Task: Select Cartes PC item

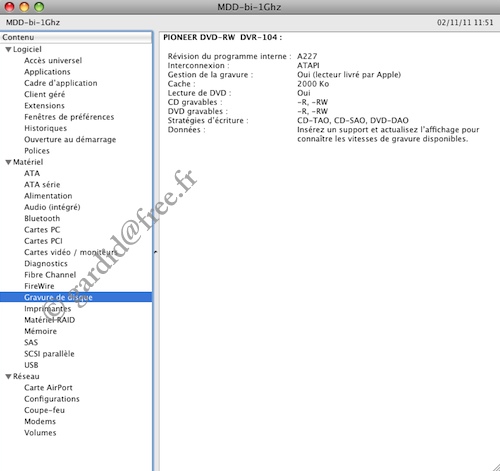Action: 42,230
